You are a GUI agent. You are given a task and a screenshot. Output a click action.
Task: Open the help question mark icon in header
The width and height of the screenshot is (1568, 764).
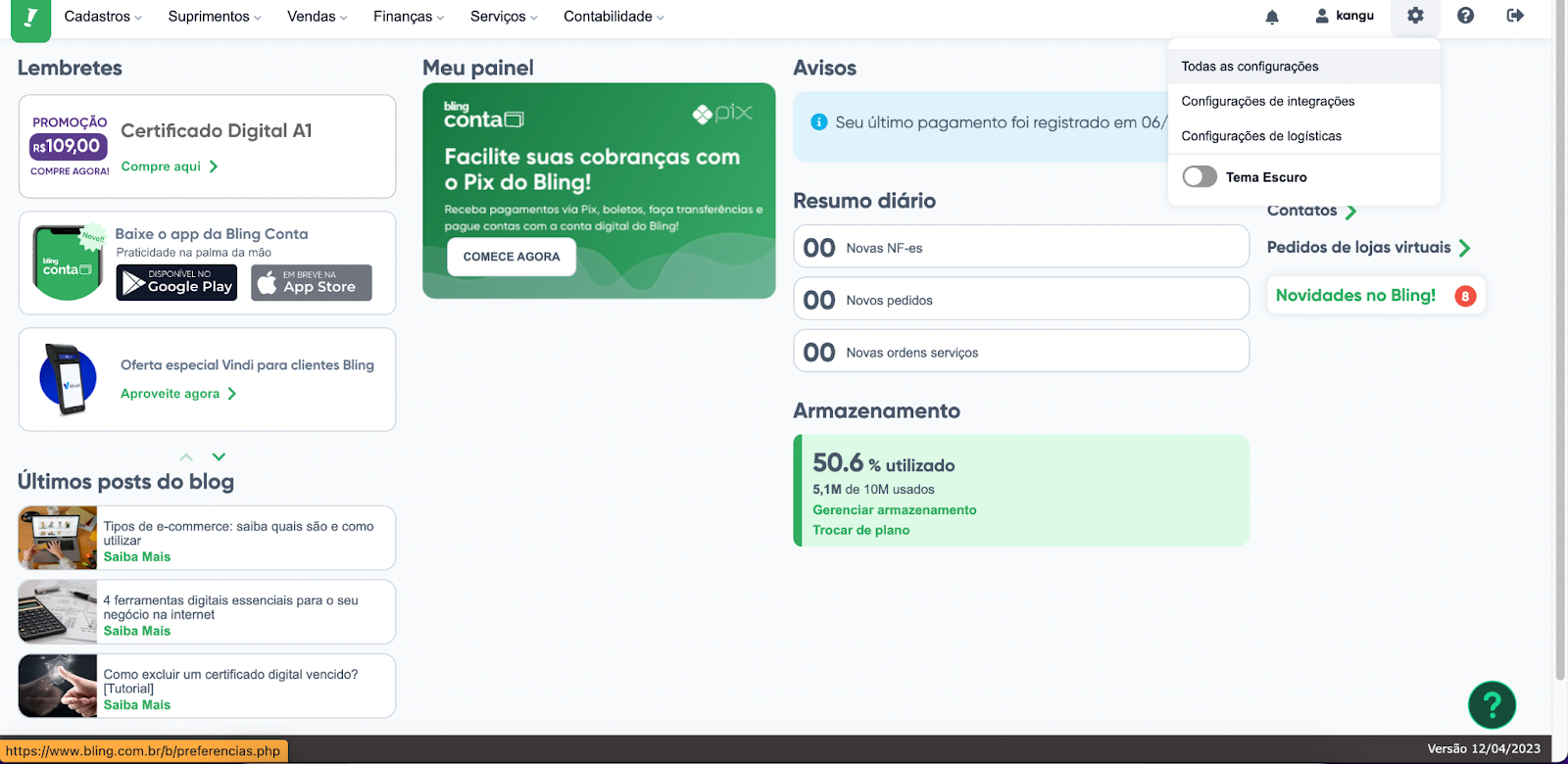[1465, 16]
